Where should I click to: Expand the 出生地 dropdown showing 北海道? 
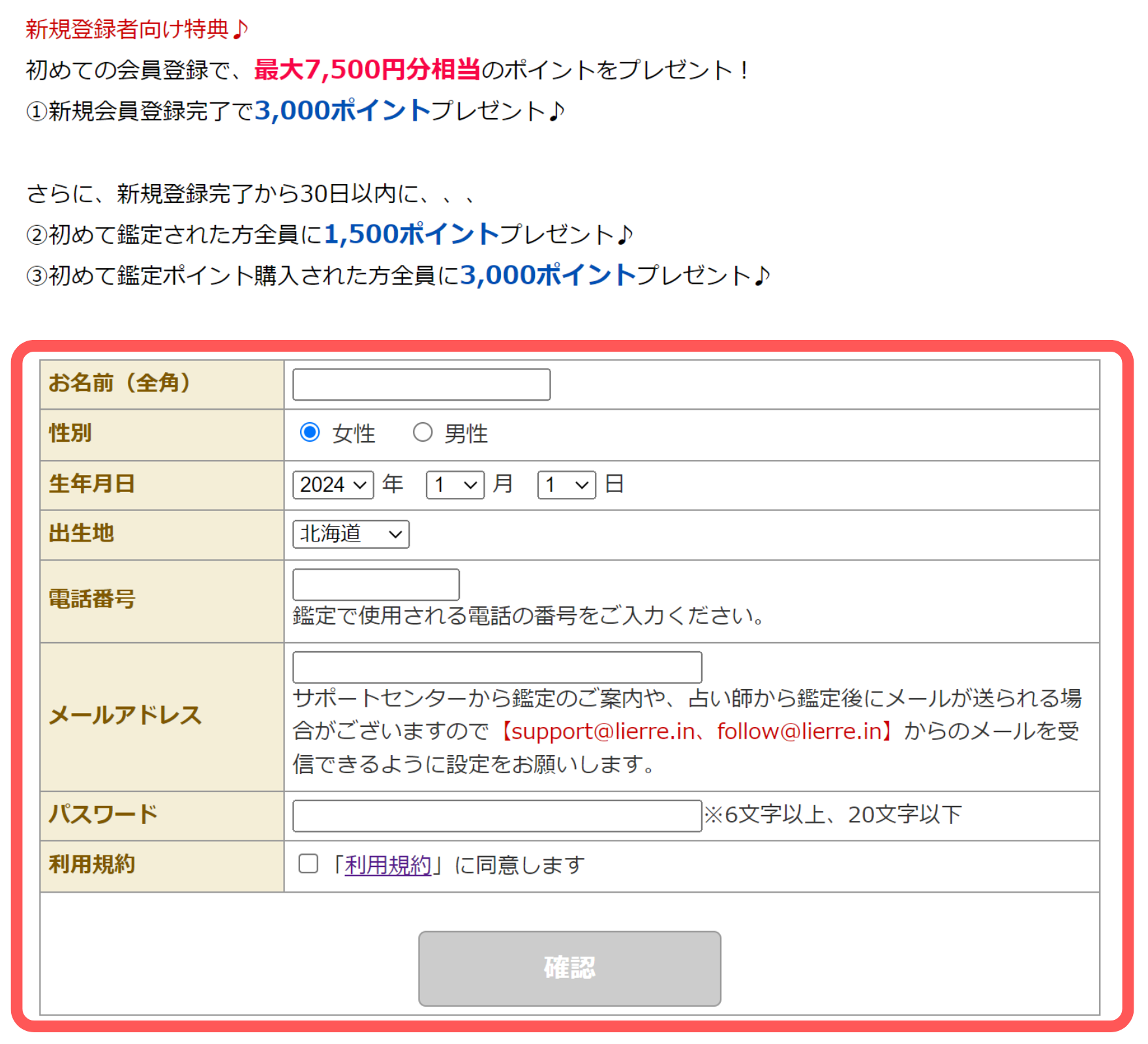tap(350, 534)
